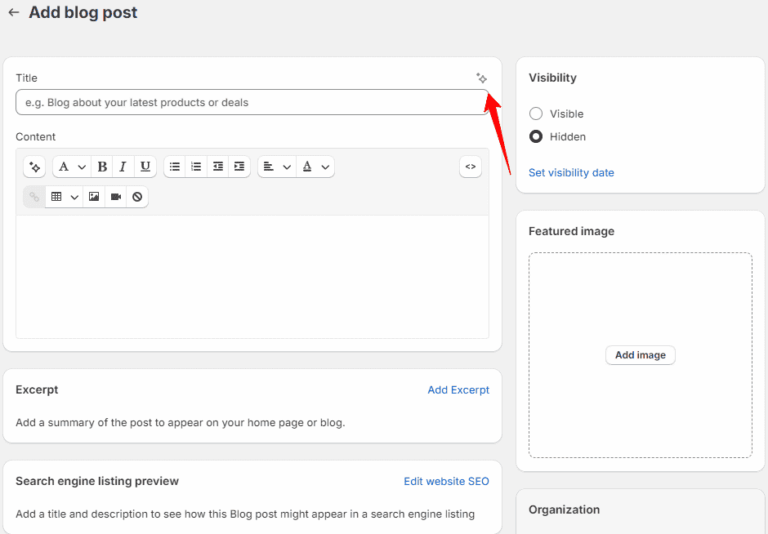
Task: Open the Add Excerpt link
Action: tap(458, 390)
